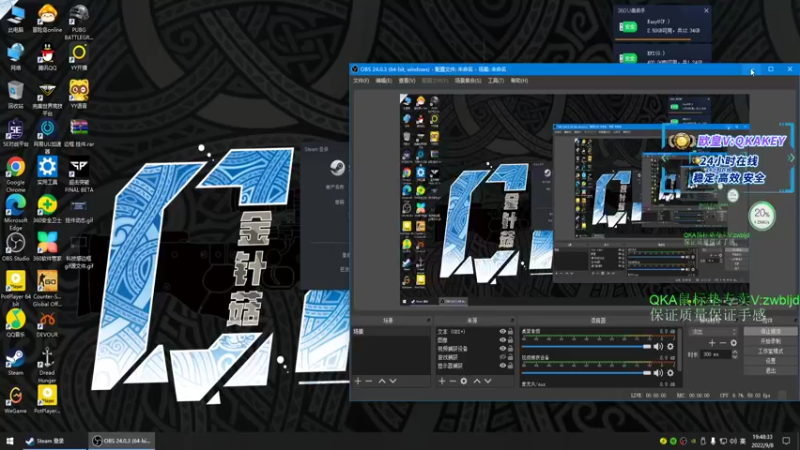Add a new scene with the plus icon

pyautogui.click(x=358, y=381)
